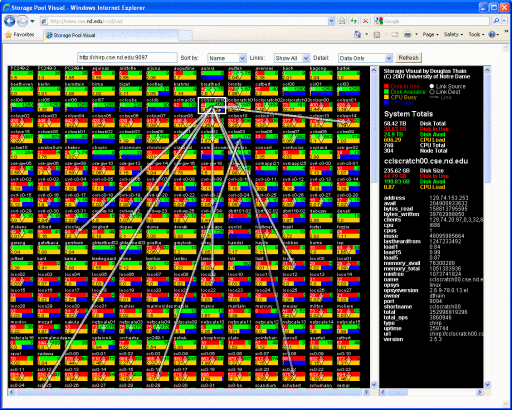Open Favorites star button
The height and width of the screenshot is (410, 512).
point(20,35)
